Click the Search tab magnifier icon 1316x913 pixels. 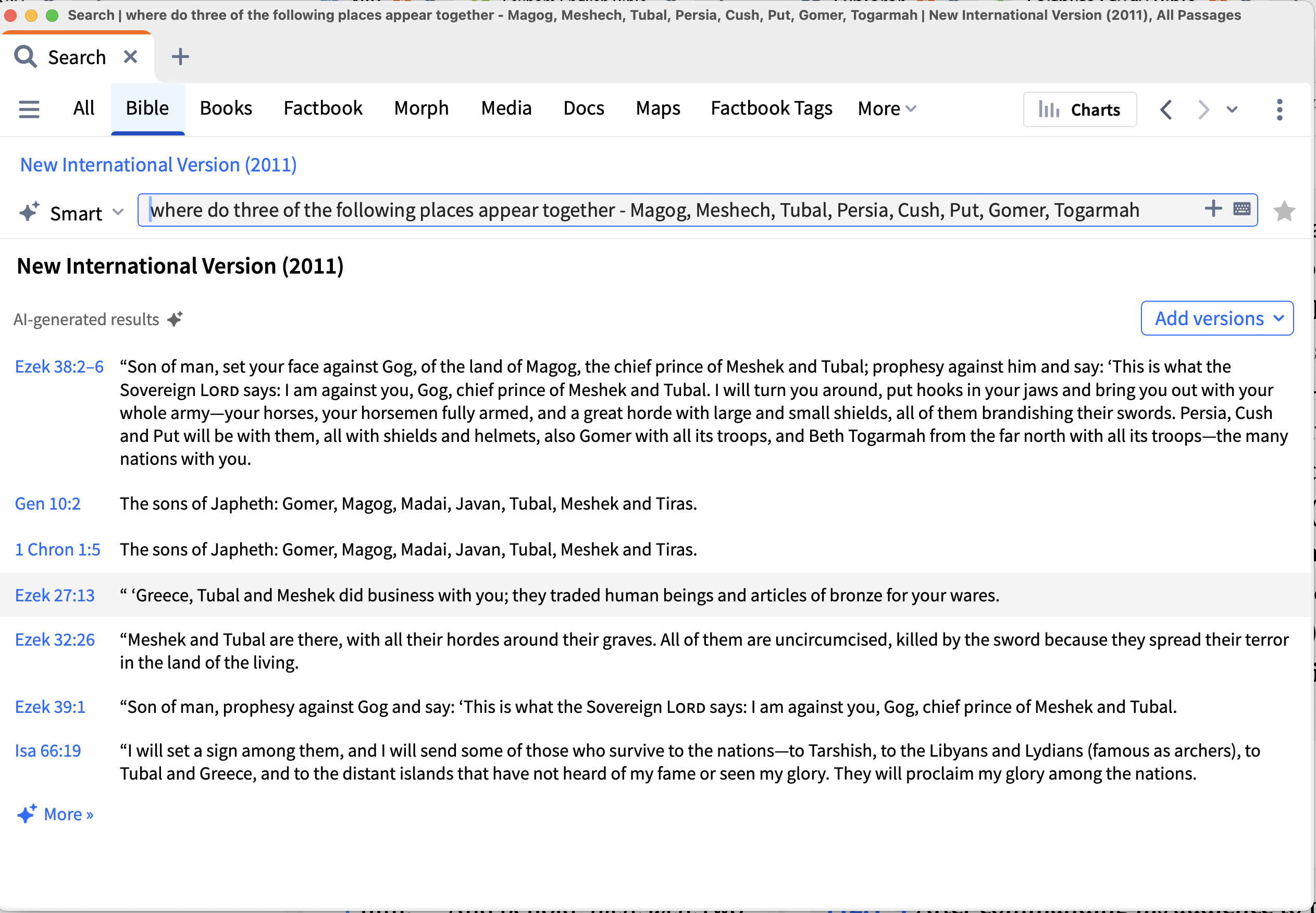(x=25, y=57)
